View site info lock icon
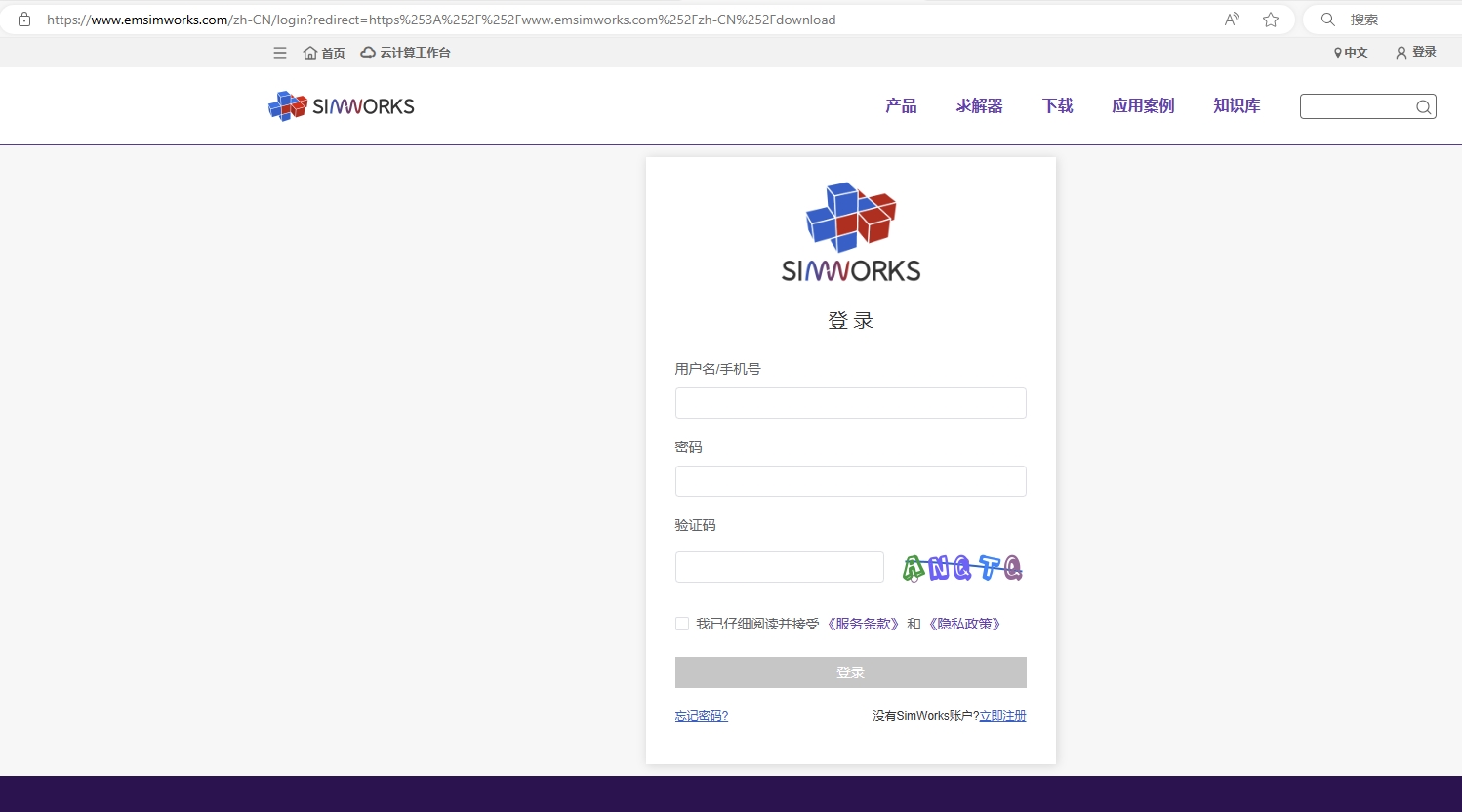1462x812 pixels. point(24,20)
